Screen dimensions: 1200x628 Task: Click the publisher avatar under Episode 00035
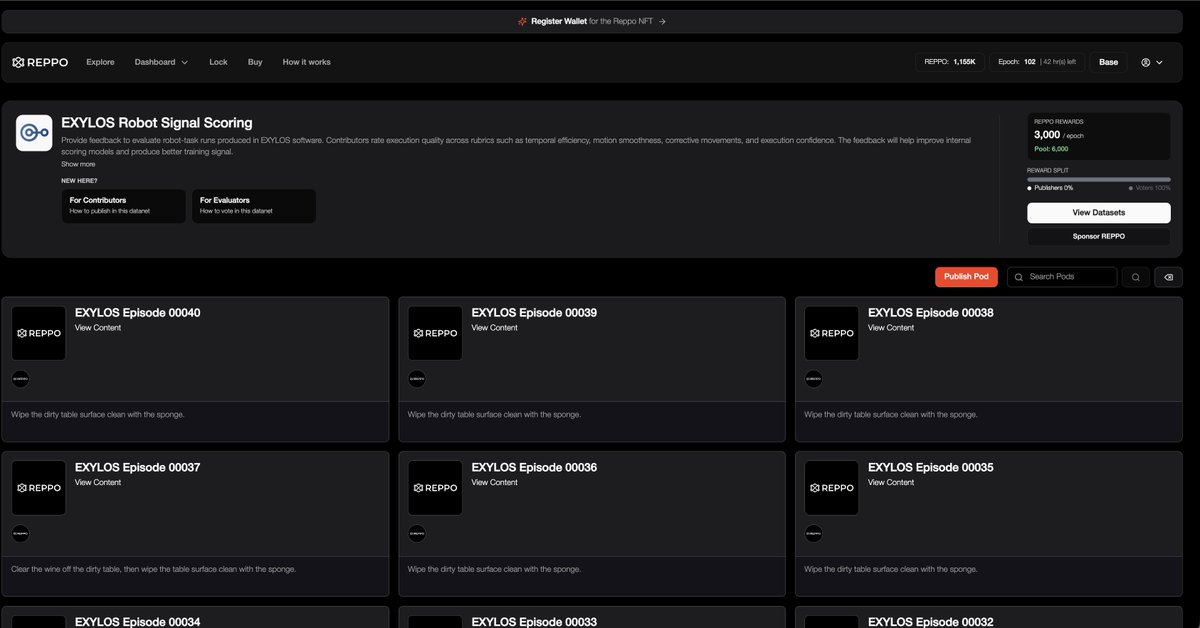coord(814,534)
